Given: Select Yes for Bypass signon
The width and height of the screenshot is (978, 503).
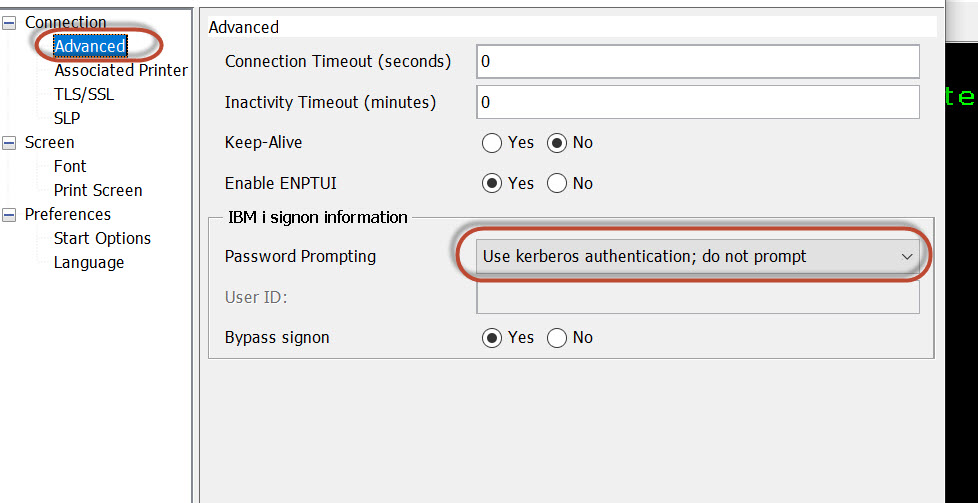Looking at the screenshot, I should point(492,338).
